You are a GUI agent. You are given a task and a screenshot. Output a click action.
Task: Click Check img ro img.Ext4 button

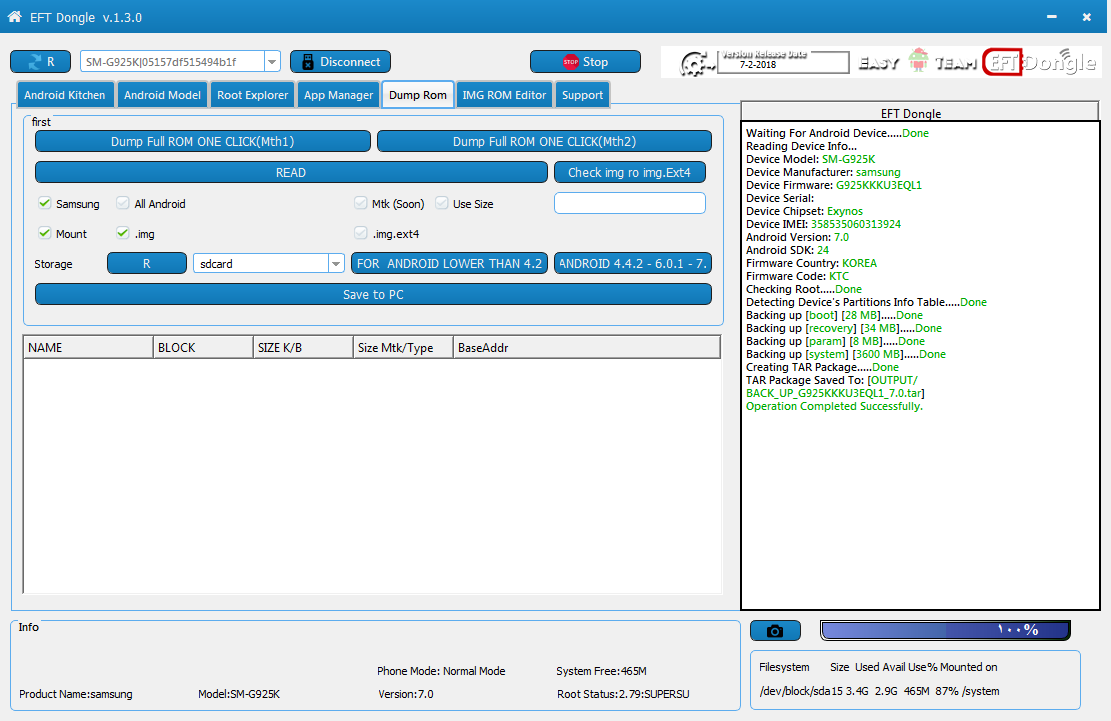click(629, 172)
